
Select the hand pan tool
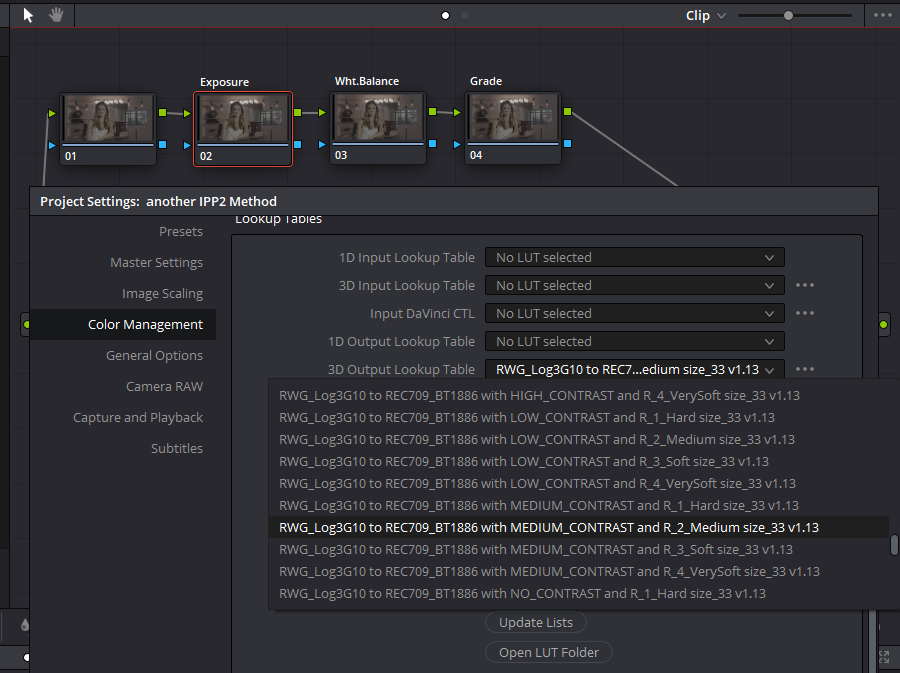tap(56, 15)
